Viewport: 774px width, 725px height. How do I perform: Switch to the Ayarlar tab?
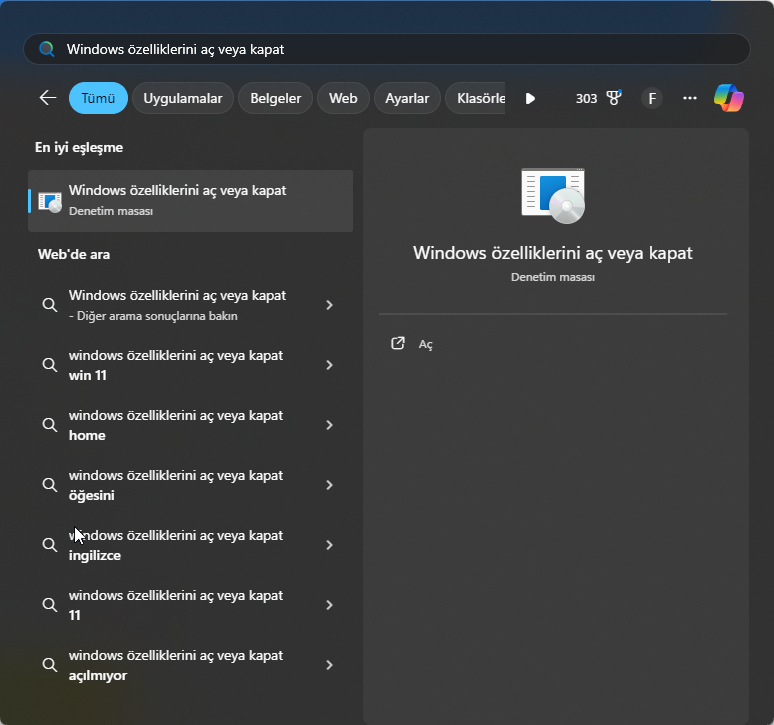tap(407, 98)
